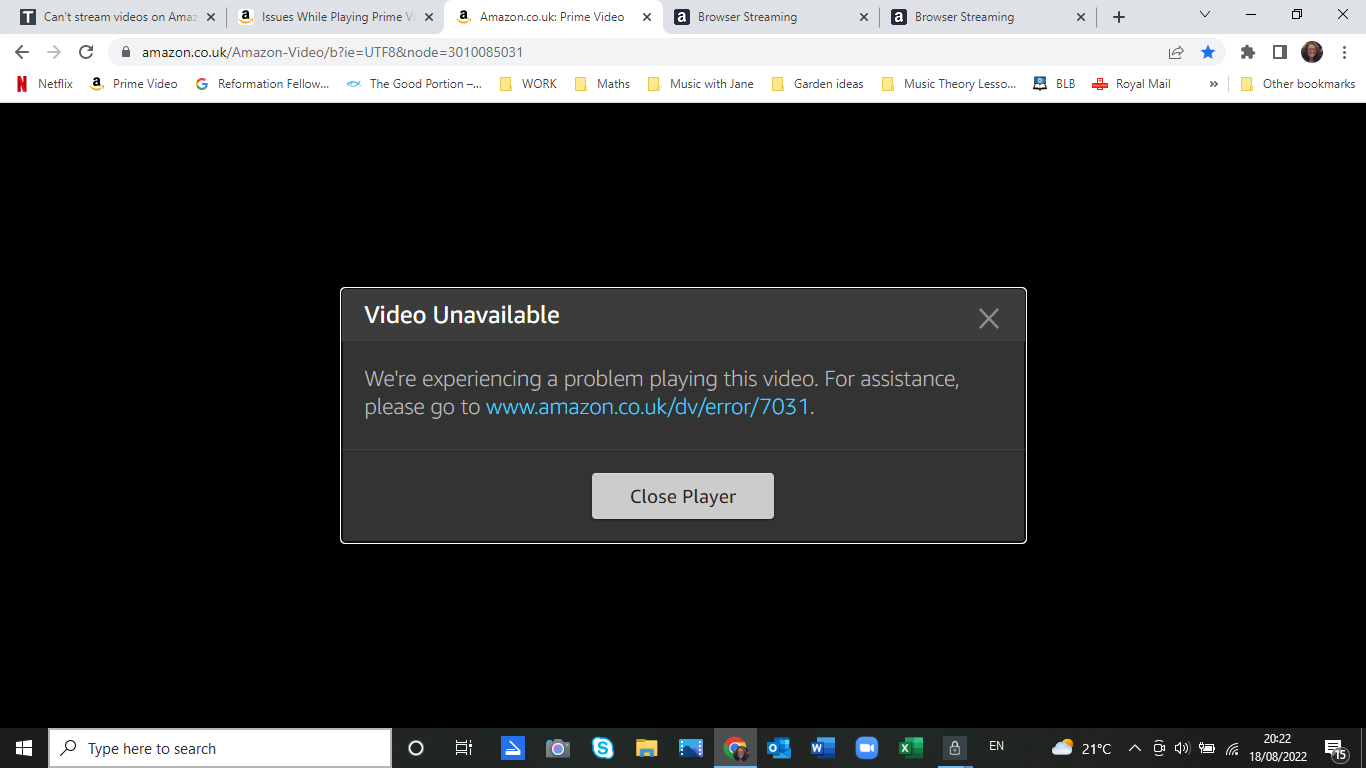Open the Extensions puzzle icon

click(x=1247, y=52)
